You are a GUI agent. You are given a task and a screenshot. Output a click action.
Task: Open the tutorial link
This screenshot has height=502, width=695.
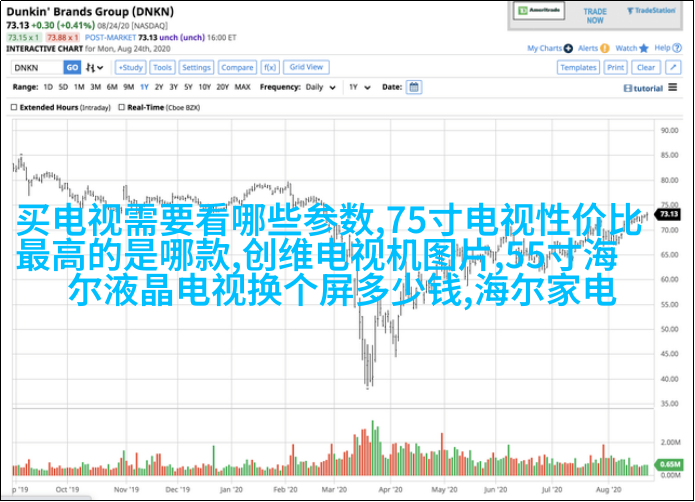tap(644, 88)
